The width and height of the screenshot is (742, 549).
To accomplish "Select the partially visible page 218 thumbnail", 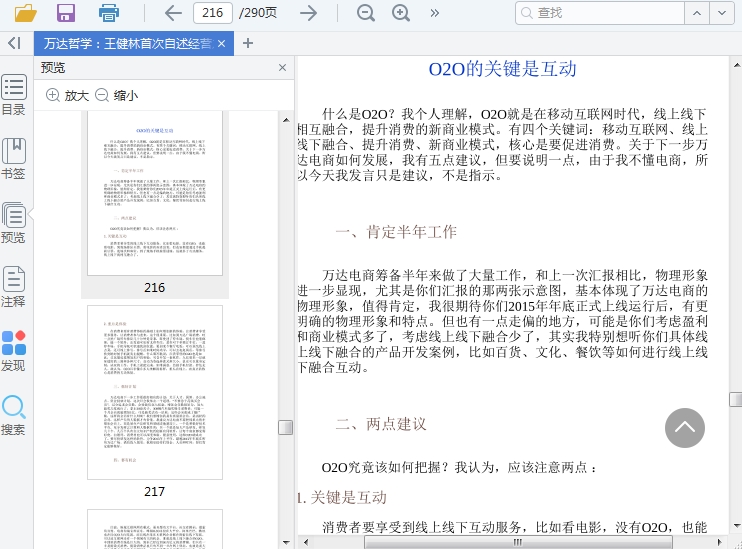I will [x=155, y=529].
